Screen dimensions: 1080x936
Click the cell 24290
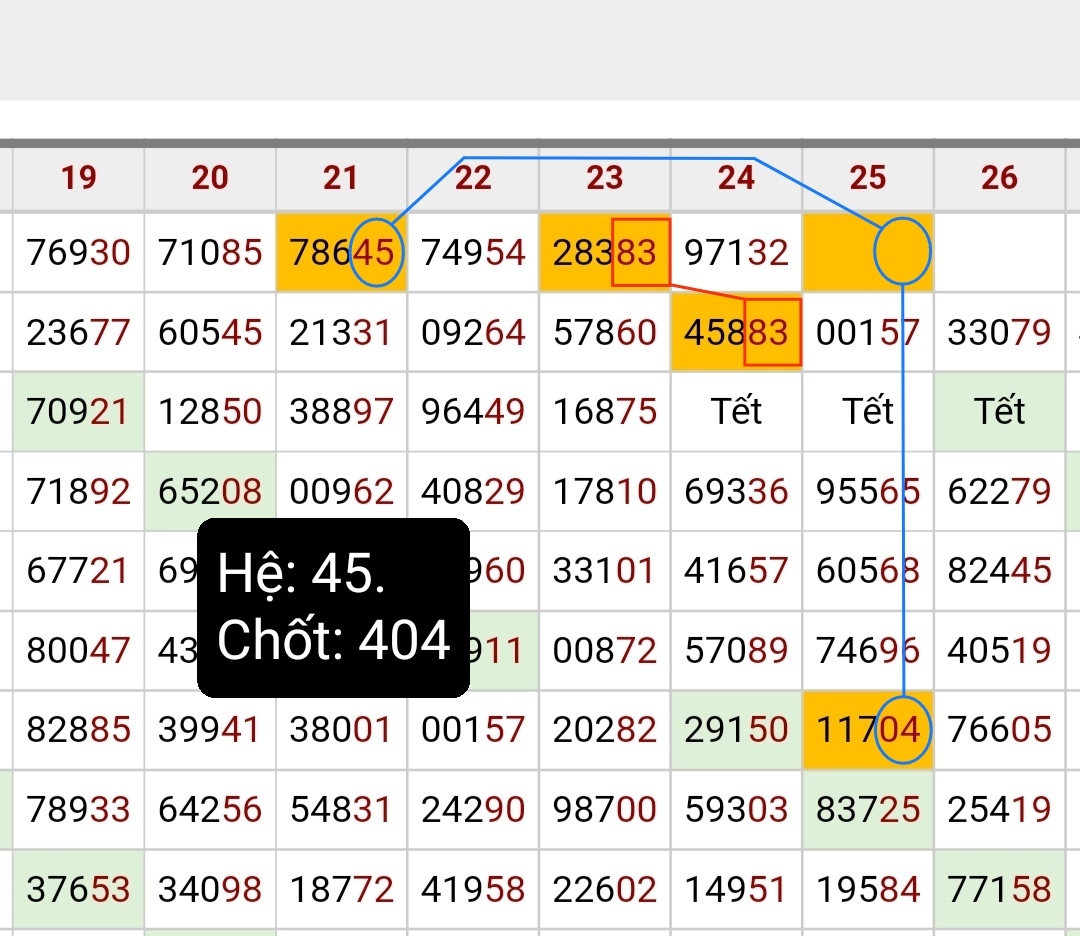(x=473, y=809)
